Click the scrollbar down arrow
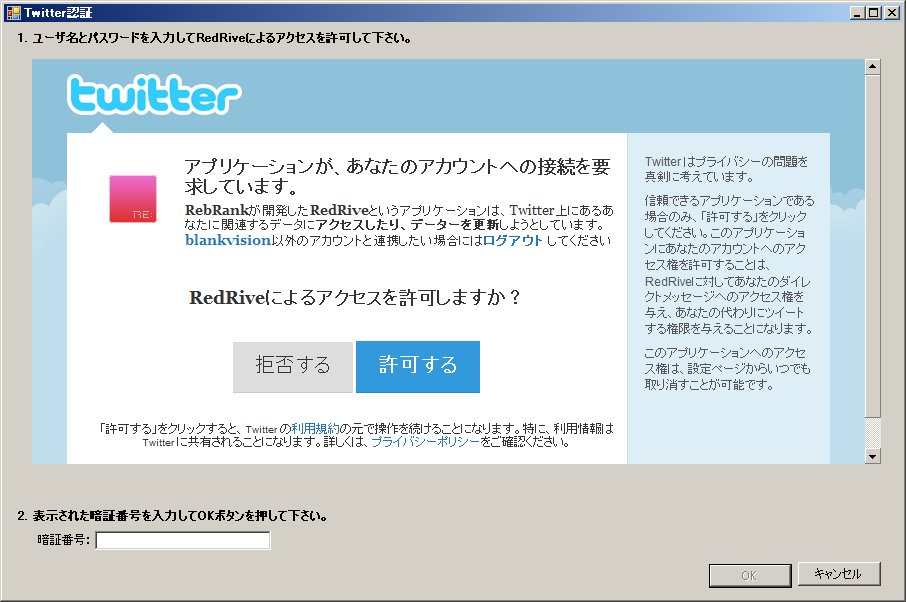The height and width of the screenshot is (602, 906). click(x=872, y=456)
